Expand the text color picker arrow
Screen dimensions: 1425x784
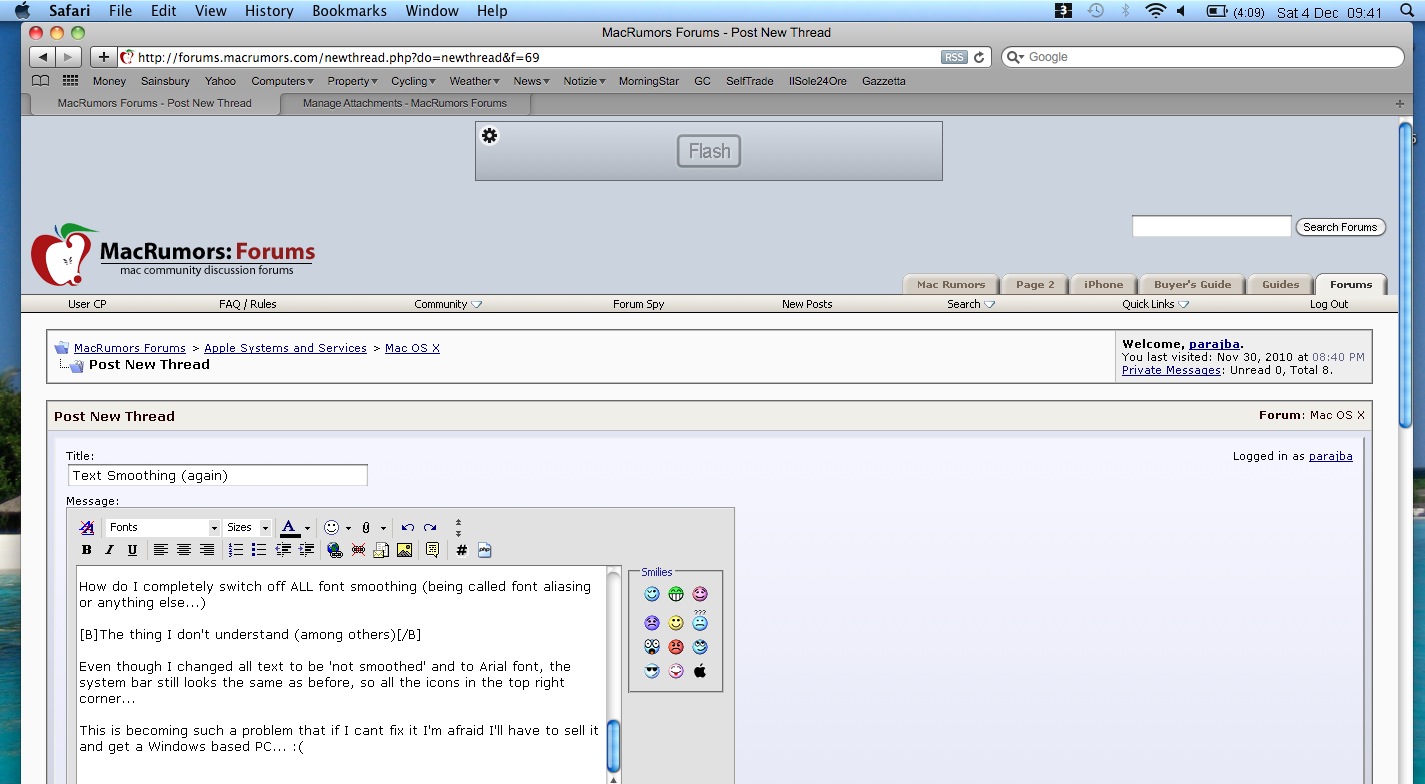click(x=307, y=528)
